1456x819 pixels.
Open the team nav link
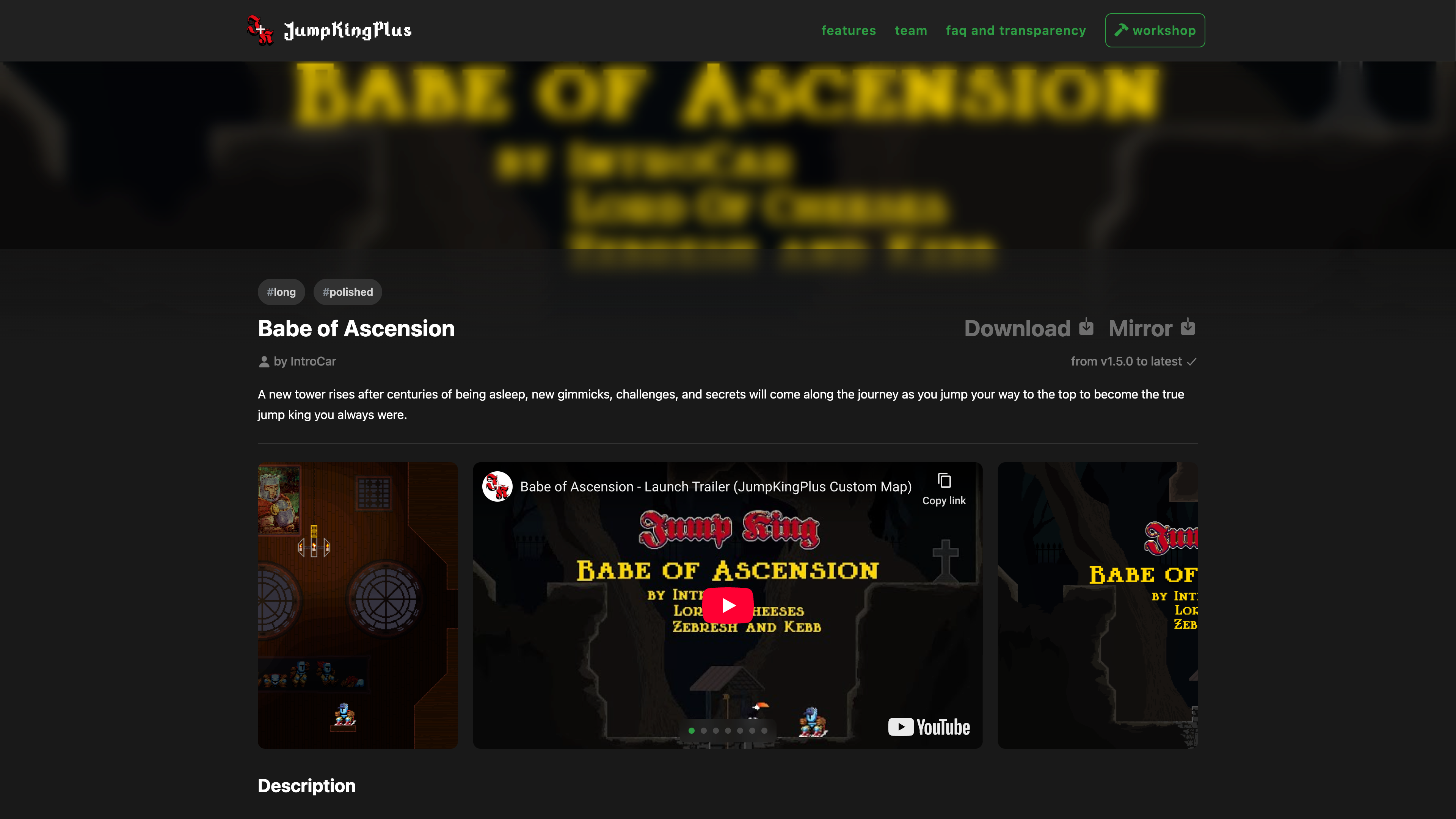910,30
